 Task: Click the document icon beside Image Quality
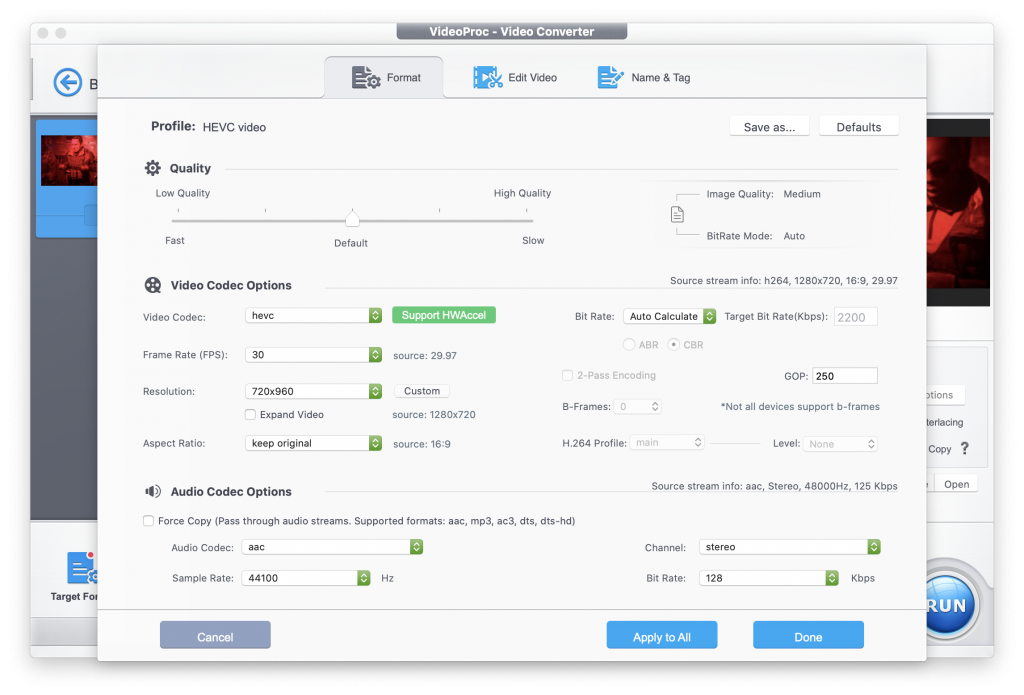[x=677, y=214]
